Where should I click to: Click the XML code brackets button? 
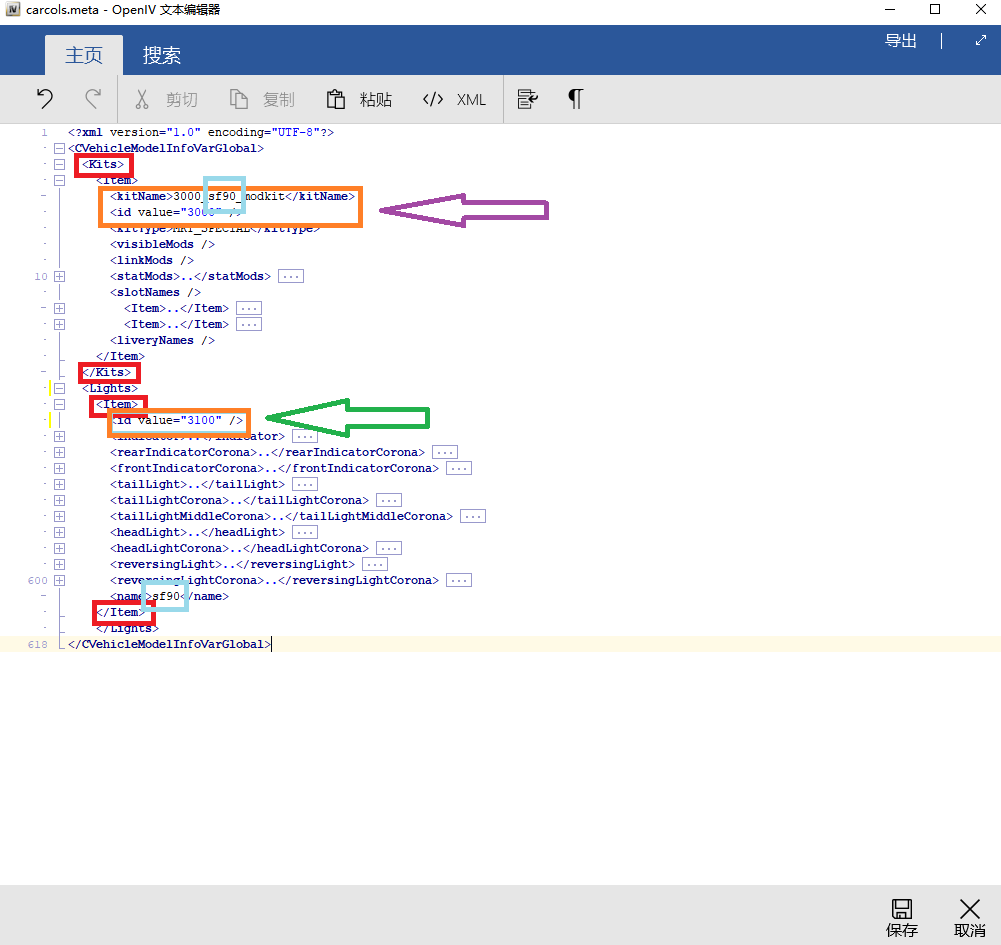tap(454, 99)
